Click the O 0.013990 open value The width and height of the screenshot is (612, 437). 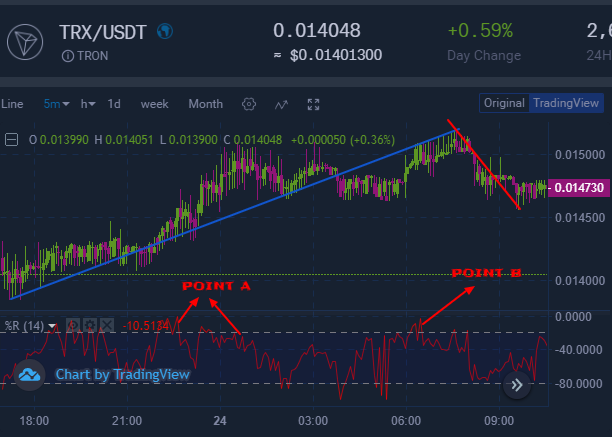[59, 140]
